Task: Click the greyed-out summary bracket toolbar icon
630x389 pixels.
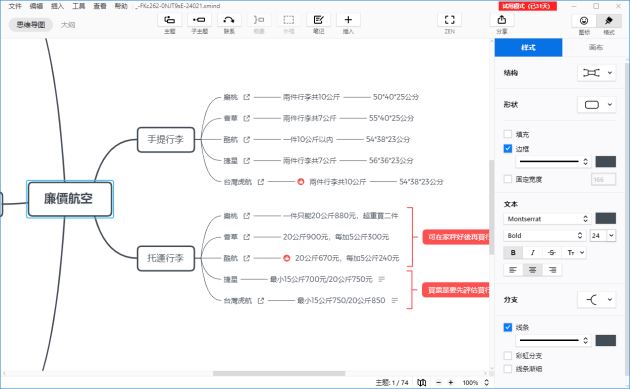Action: click(x=259, y=20)
